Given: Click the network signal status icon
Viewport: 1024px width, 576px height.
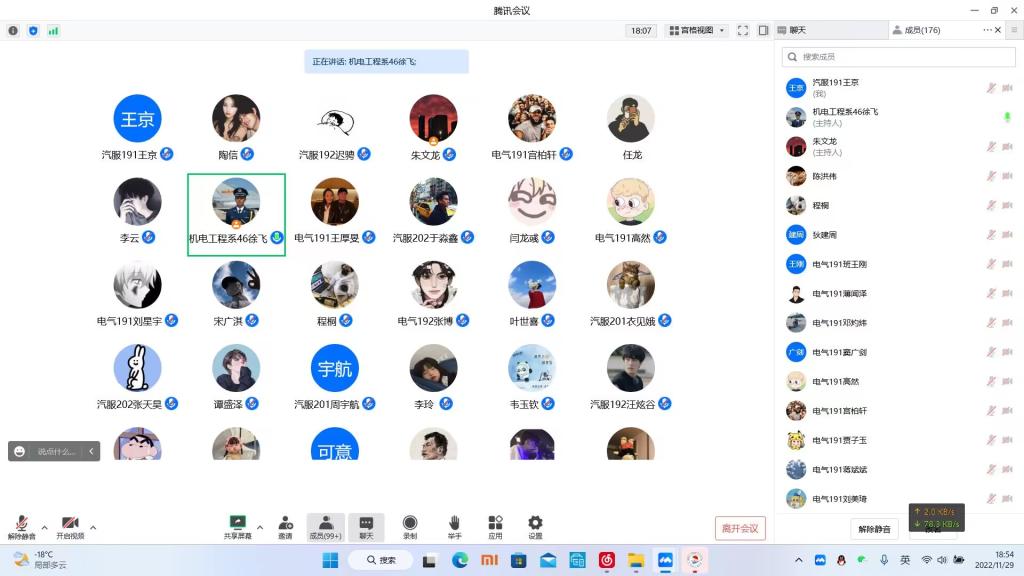Looking at the screenshot, I should pos(53,30).
